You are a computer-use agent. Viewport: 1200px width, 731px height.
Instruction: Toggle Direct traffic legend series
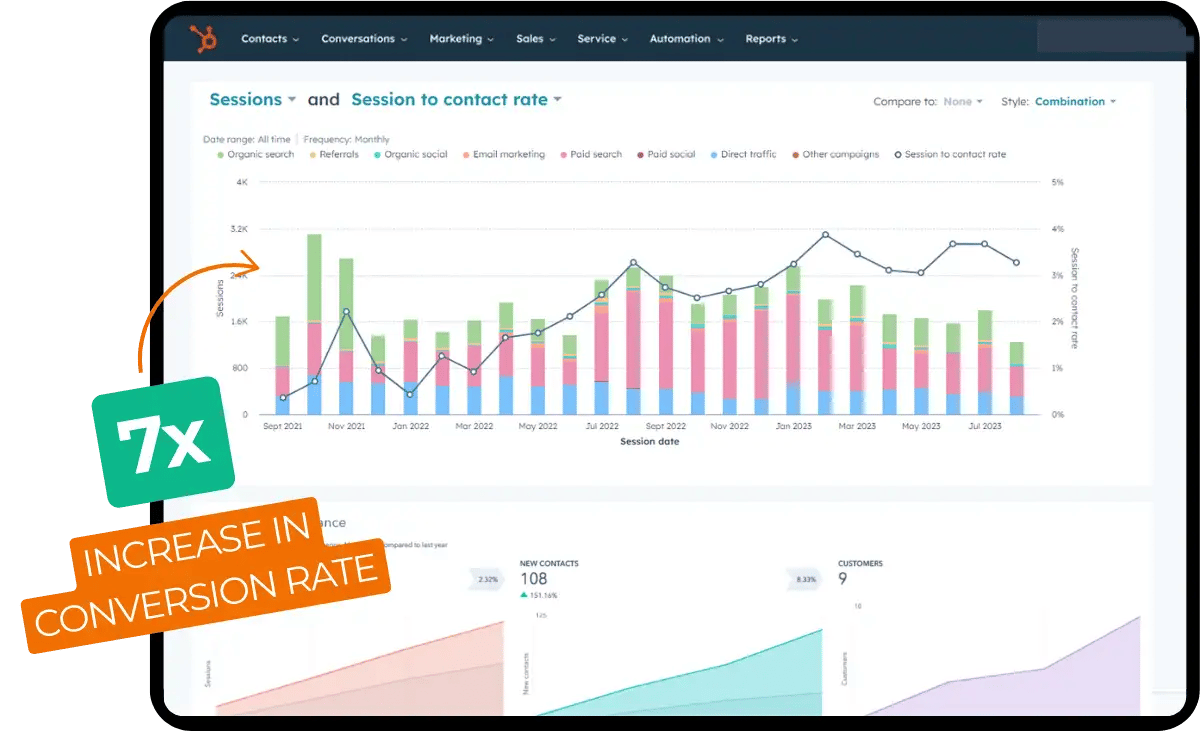click(742, 155)
